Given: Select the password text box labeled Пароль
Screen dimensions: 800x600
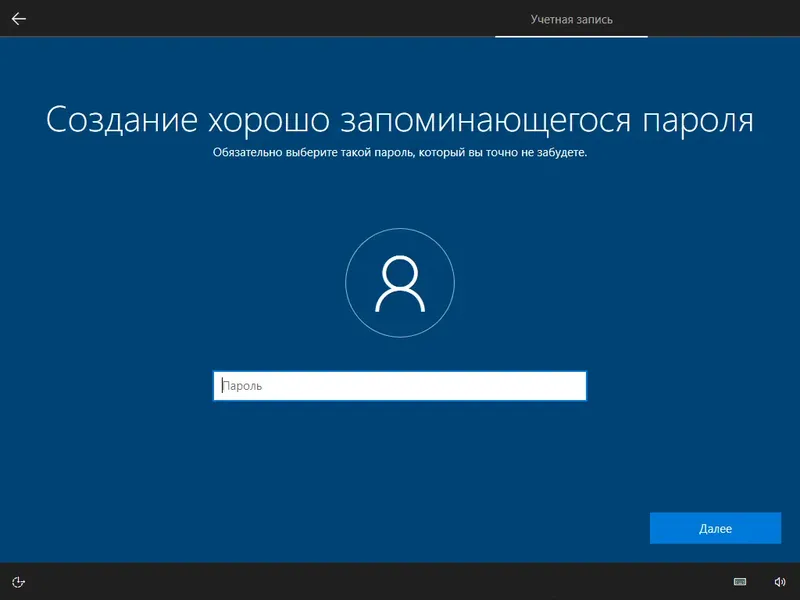Looking at the screenshot, I should [x=400, y=385].
